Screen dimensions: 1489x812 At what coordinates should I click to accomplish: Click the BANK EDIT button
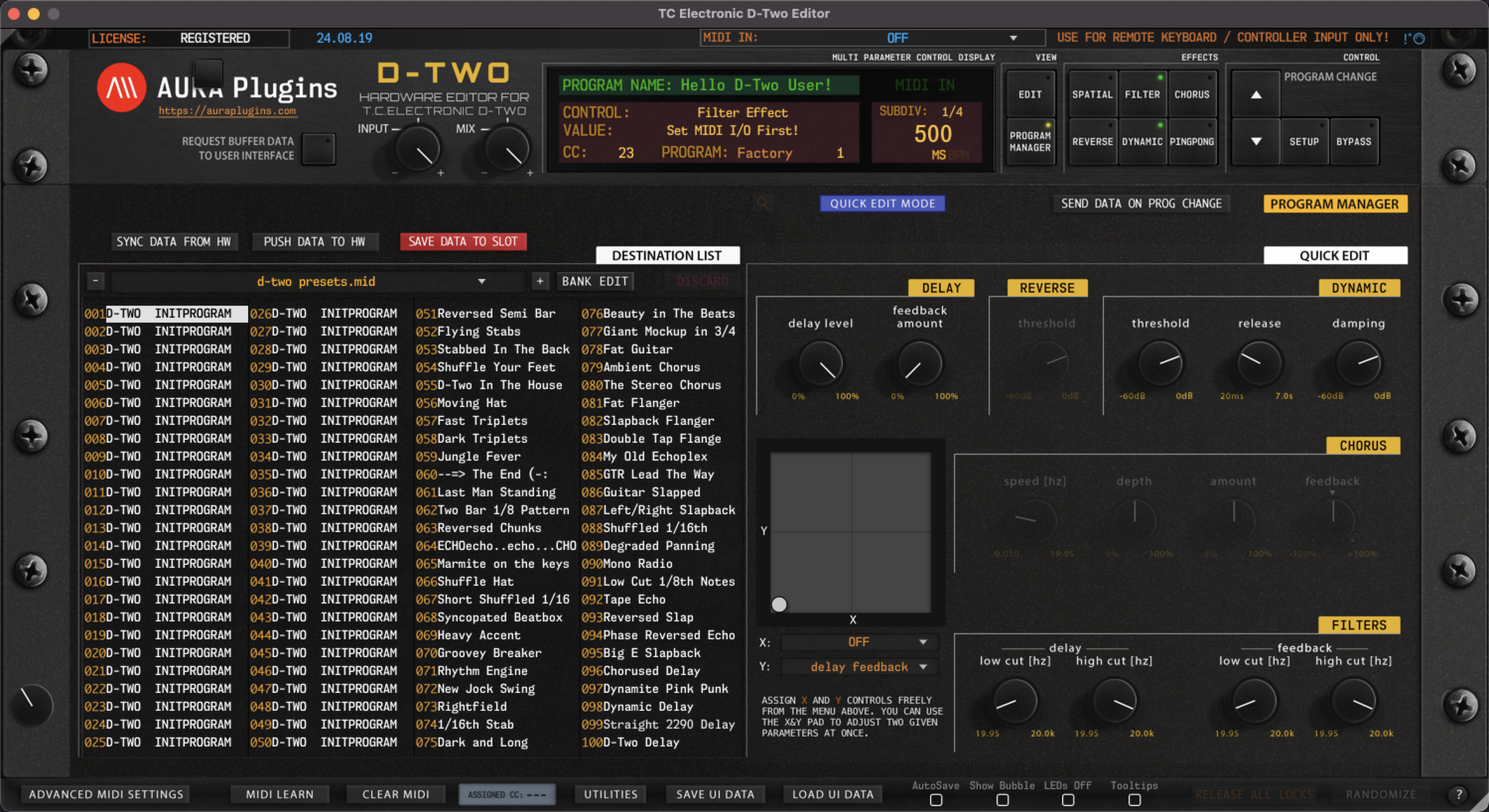[x=595, y=281]
